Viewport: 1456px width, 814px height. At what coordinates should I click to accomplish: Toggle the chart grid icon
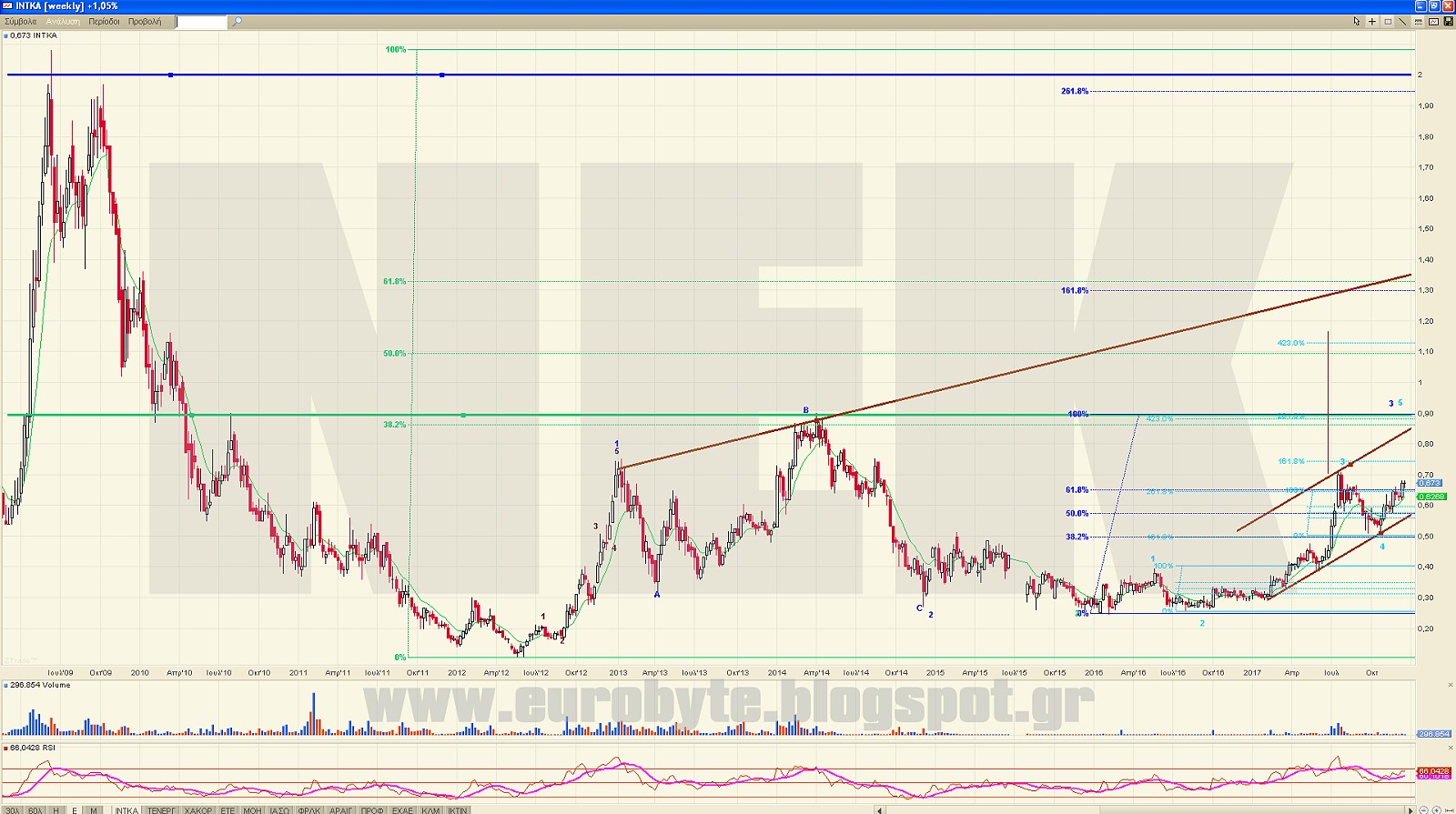pos(1388,22)
